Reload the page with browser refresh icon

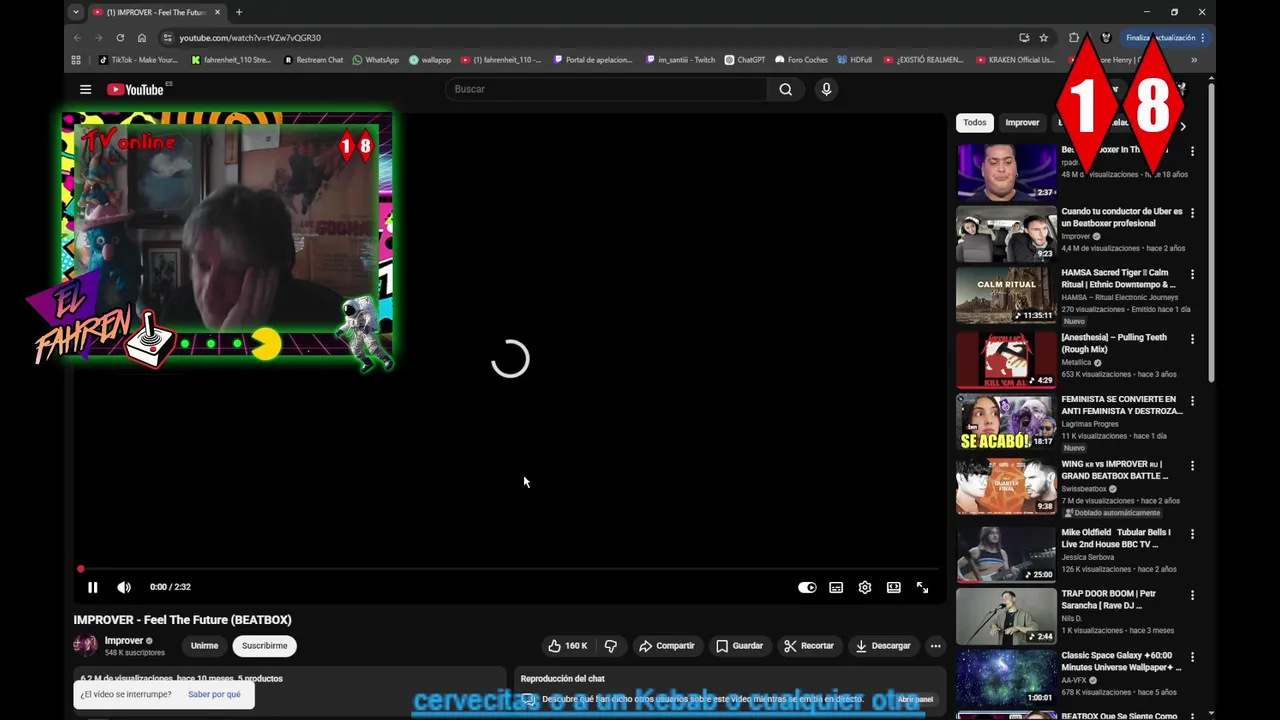(x=120, y=38)
